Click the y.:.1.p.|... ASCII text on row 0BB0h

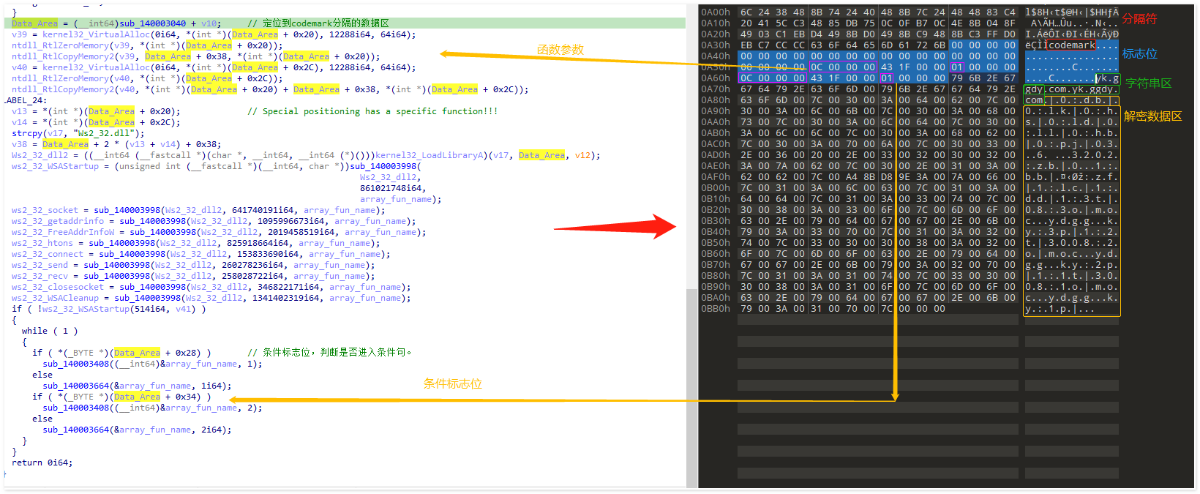pyautogui.click(x=1060, y=308)
